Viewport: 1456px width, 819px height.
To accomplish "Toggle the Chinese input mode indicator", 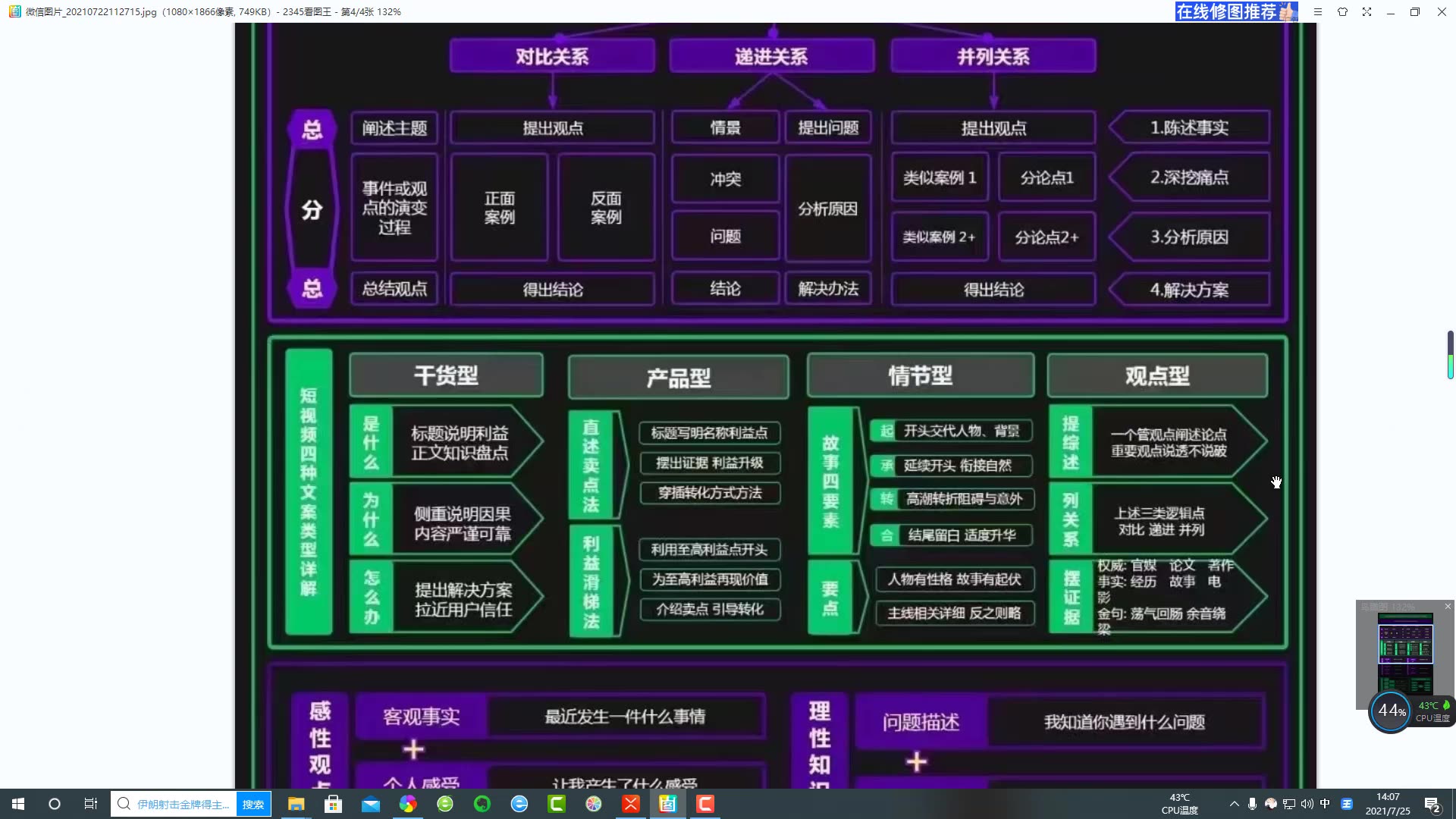I will click(x=1325, y=804).
